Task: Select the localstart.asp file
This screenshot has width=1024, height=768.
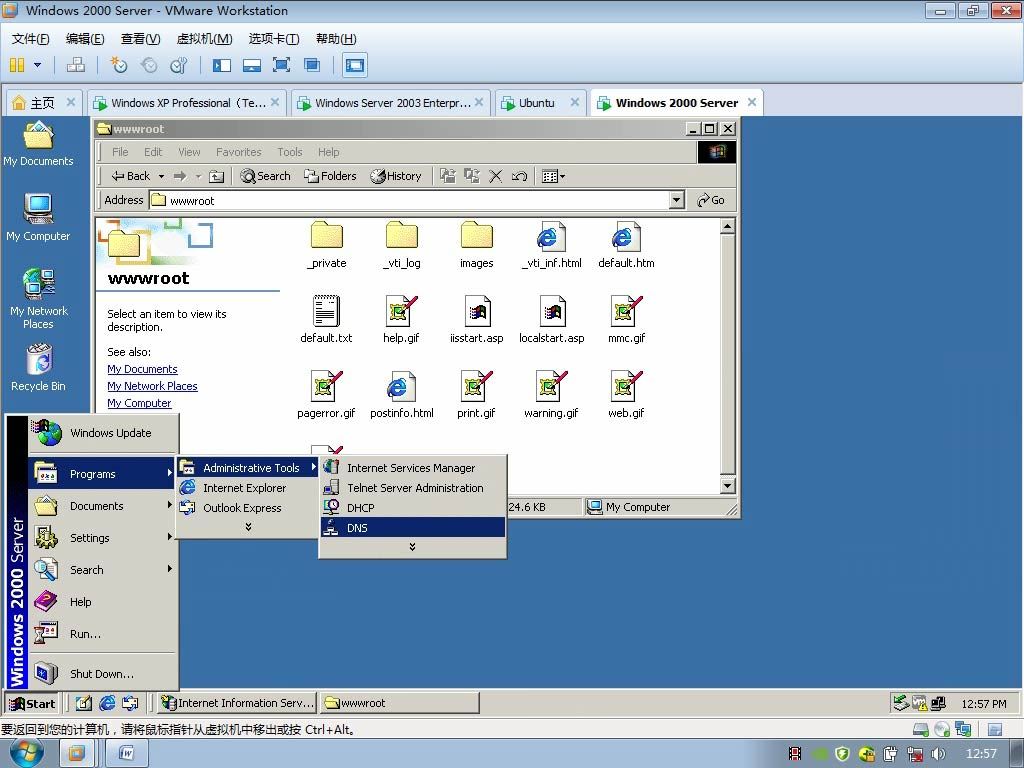Action: (552, 320)
